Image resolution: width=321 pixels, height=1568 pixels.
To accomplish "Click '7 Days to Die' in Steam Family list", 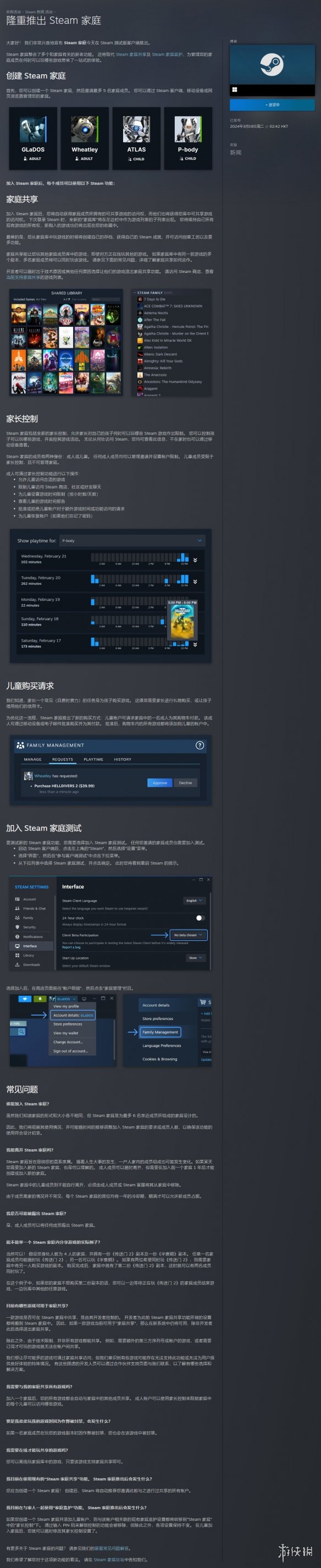I will (154, 299).
